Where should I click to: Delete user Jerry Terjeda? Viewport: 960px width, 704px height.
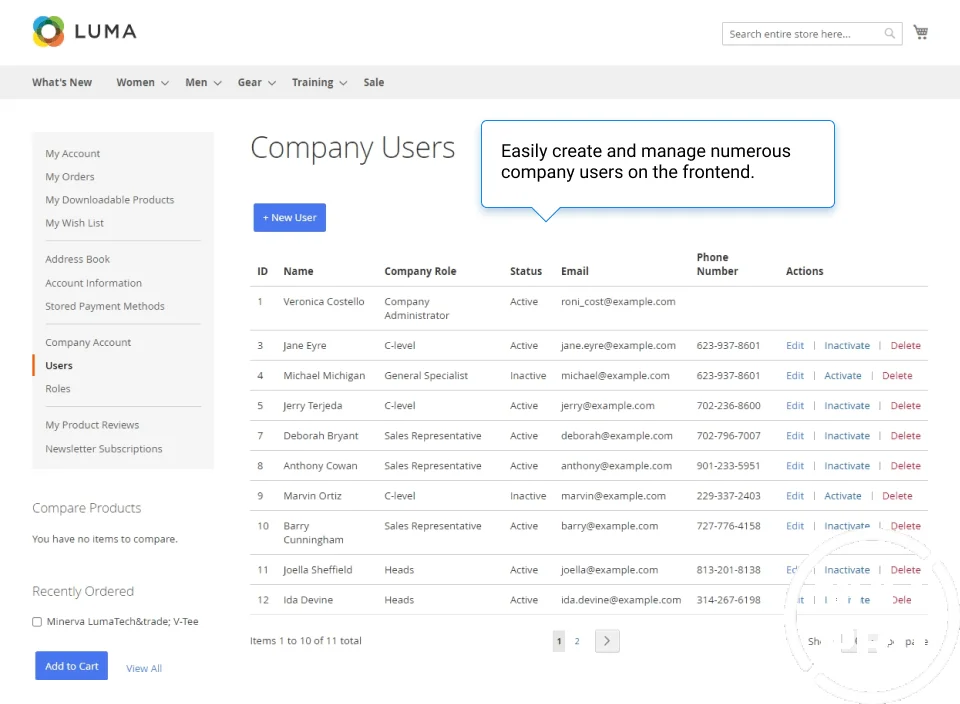[905, 406]
